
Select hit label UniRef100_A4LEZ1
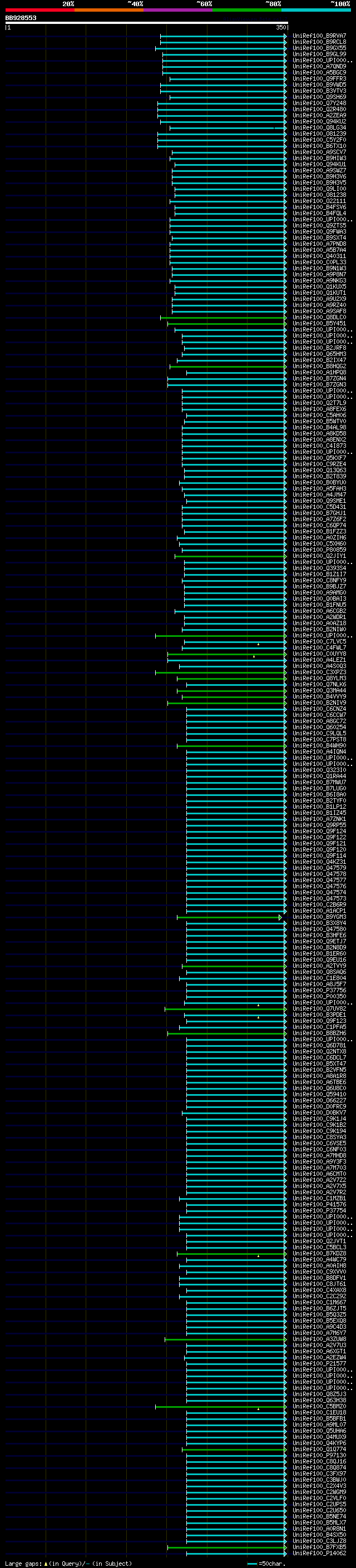pyautogui.click(x=319, y=660)
